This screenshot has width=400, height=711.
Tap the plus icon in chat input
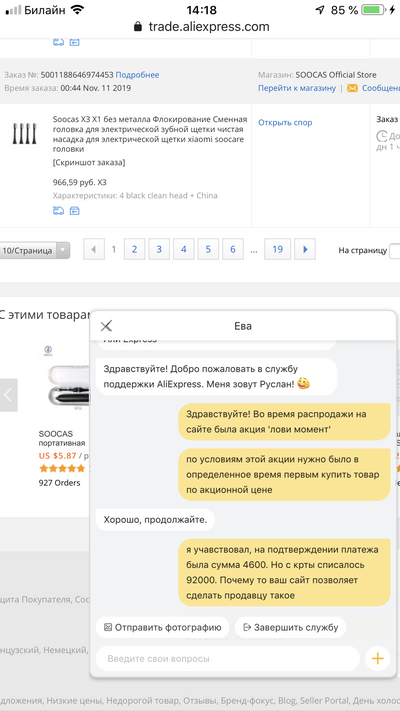coord(377,658)
